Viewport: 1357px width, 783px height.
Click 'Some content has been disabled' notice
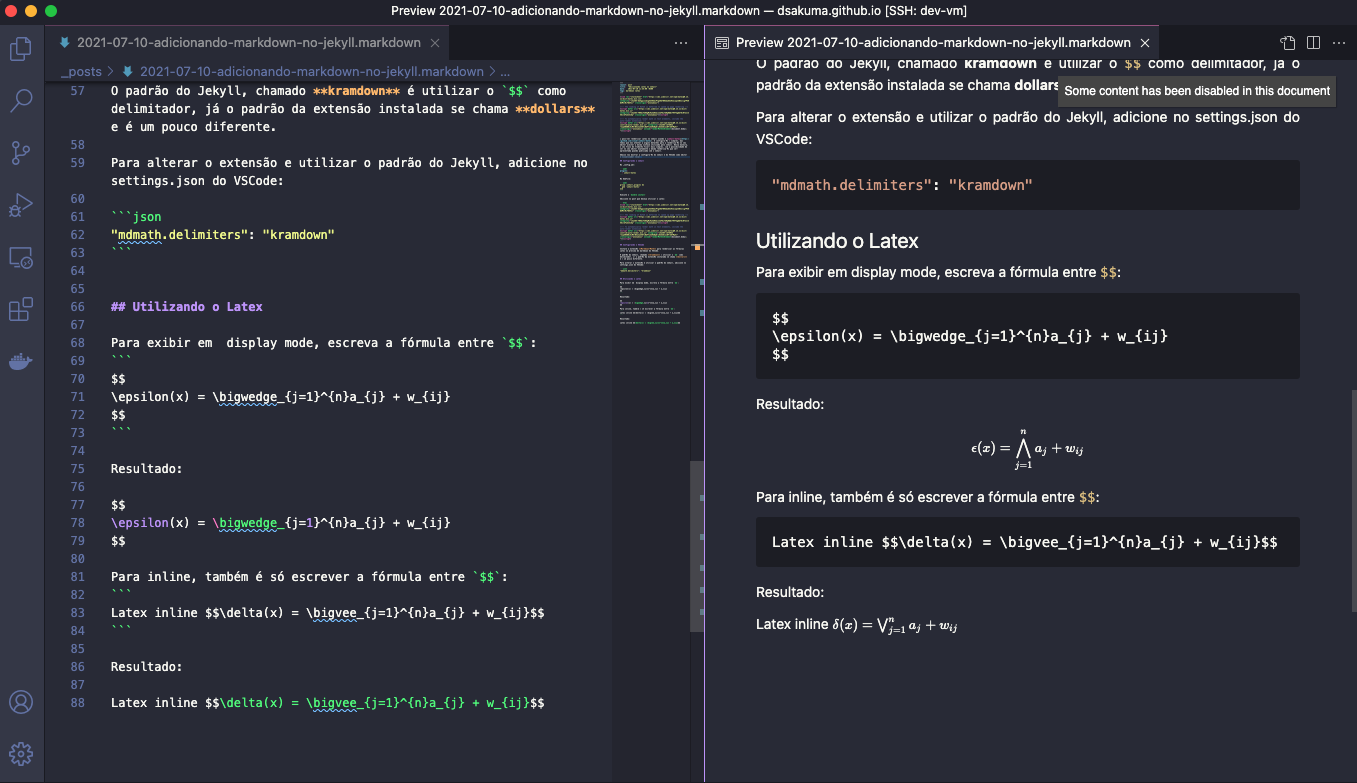(x=1196, y=91)
